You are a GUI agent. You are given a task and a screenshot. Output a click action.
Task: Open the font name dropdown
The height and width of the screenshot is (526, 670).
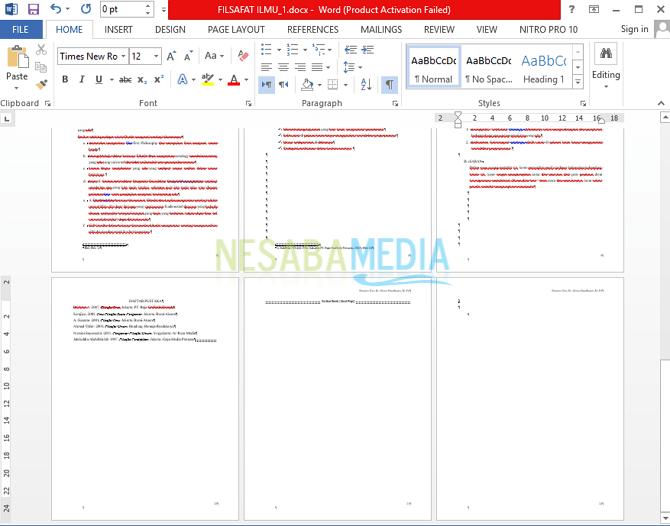pos(123,56)
